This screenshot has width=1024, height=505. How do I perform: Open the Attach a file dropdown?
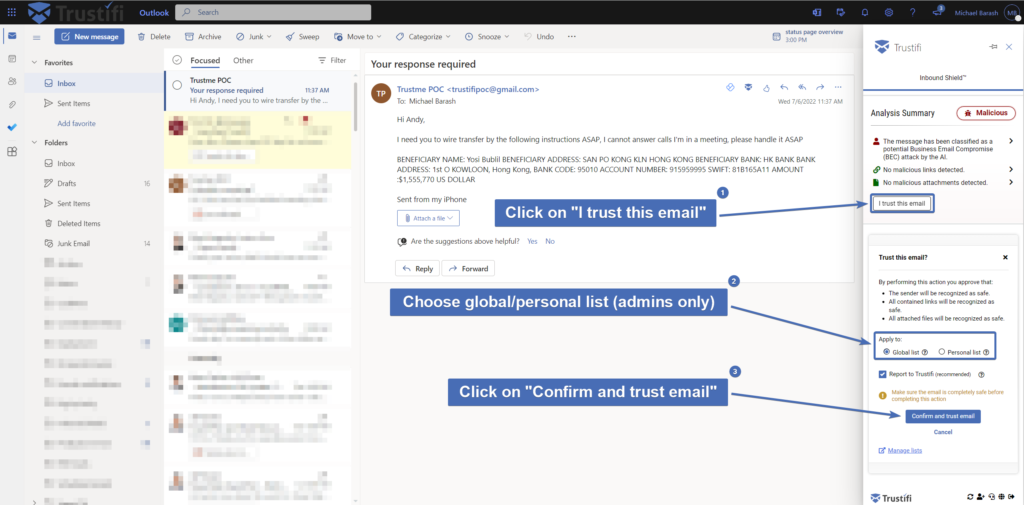(x=428, y=218)
